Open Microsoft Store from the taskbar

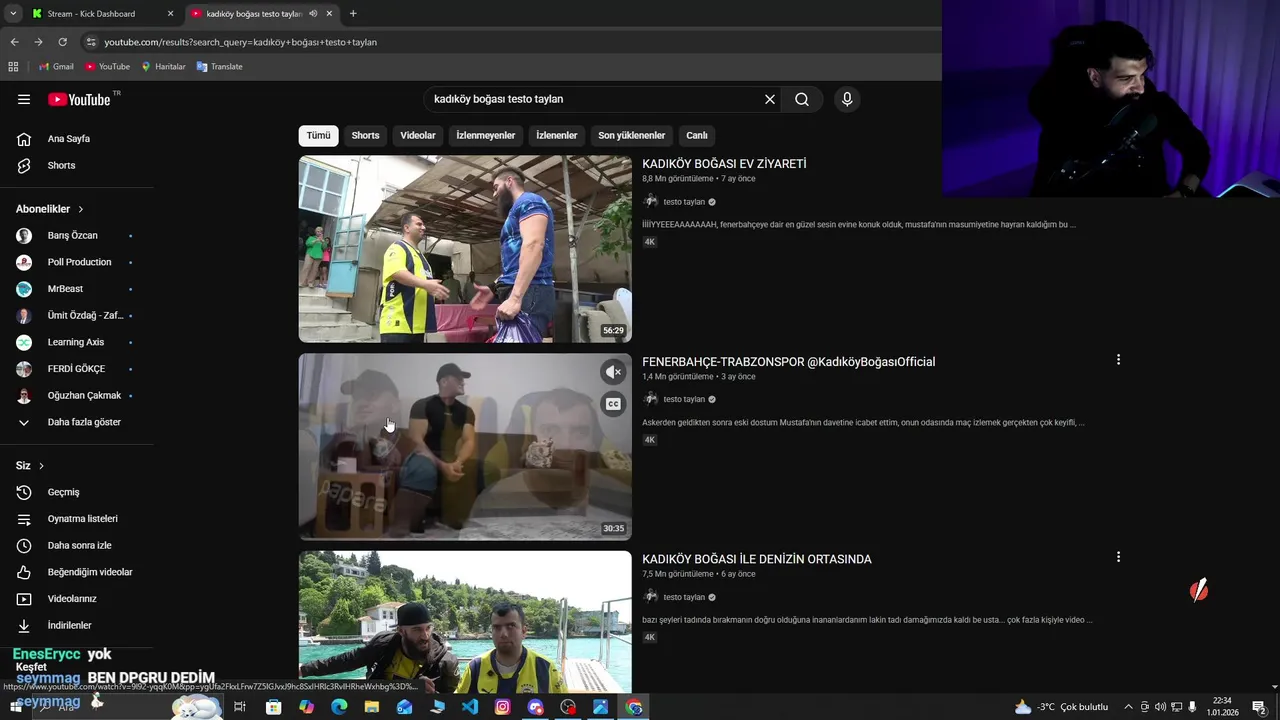[273, 707]
